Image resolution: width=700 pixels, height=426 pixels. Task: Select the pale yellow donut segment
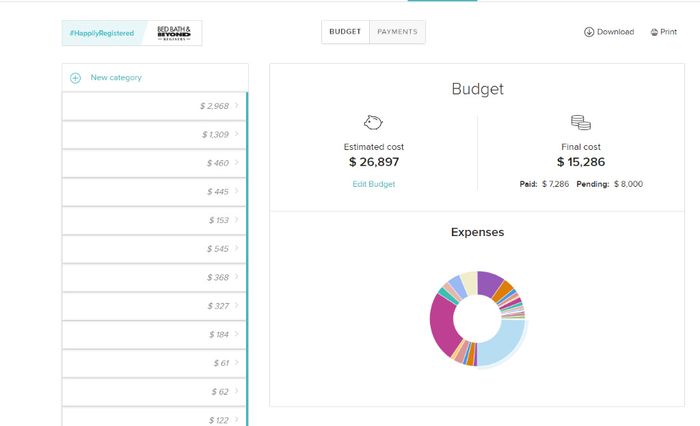tap(470, 282)
